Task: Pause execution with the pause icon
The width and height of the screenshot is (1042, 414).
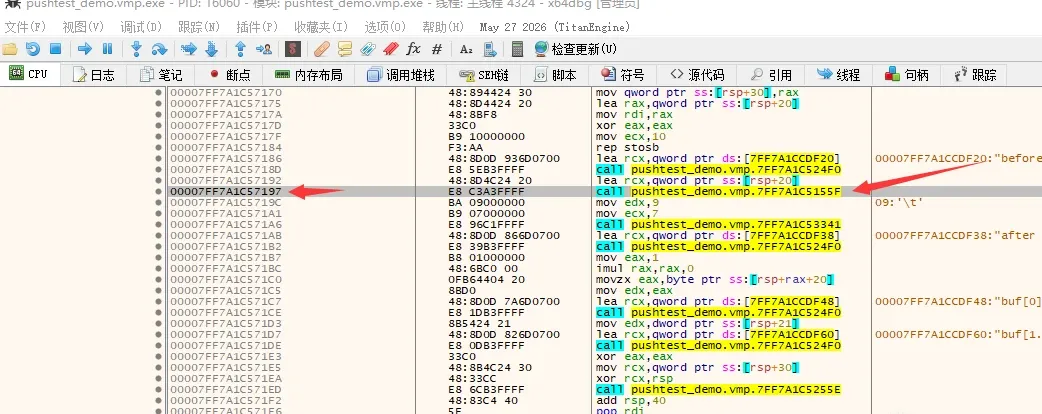Action: point(108,49)
